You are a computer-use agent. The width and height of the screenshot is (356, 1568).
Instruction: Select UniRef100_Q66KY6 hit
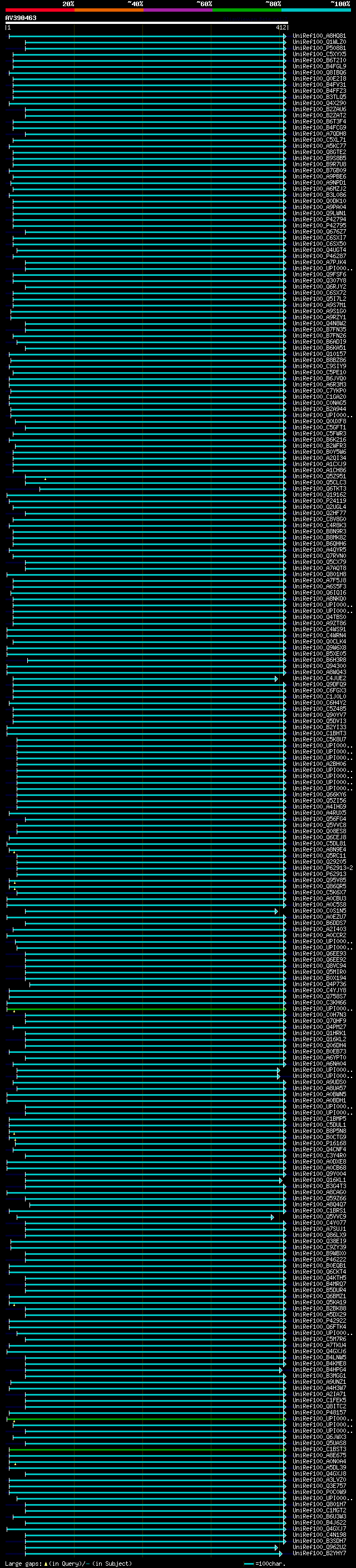click(x=319, y=794)
